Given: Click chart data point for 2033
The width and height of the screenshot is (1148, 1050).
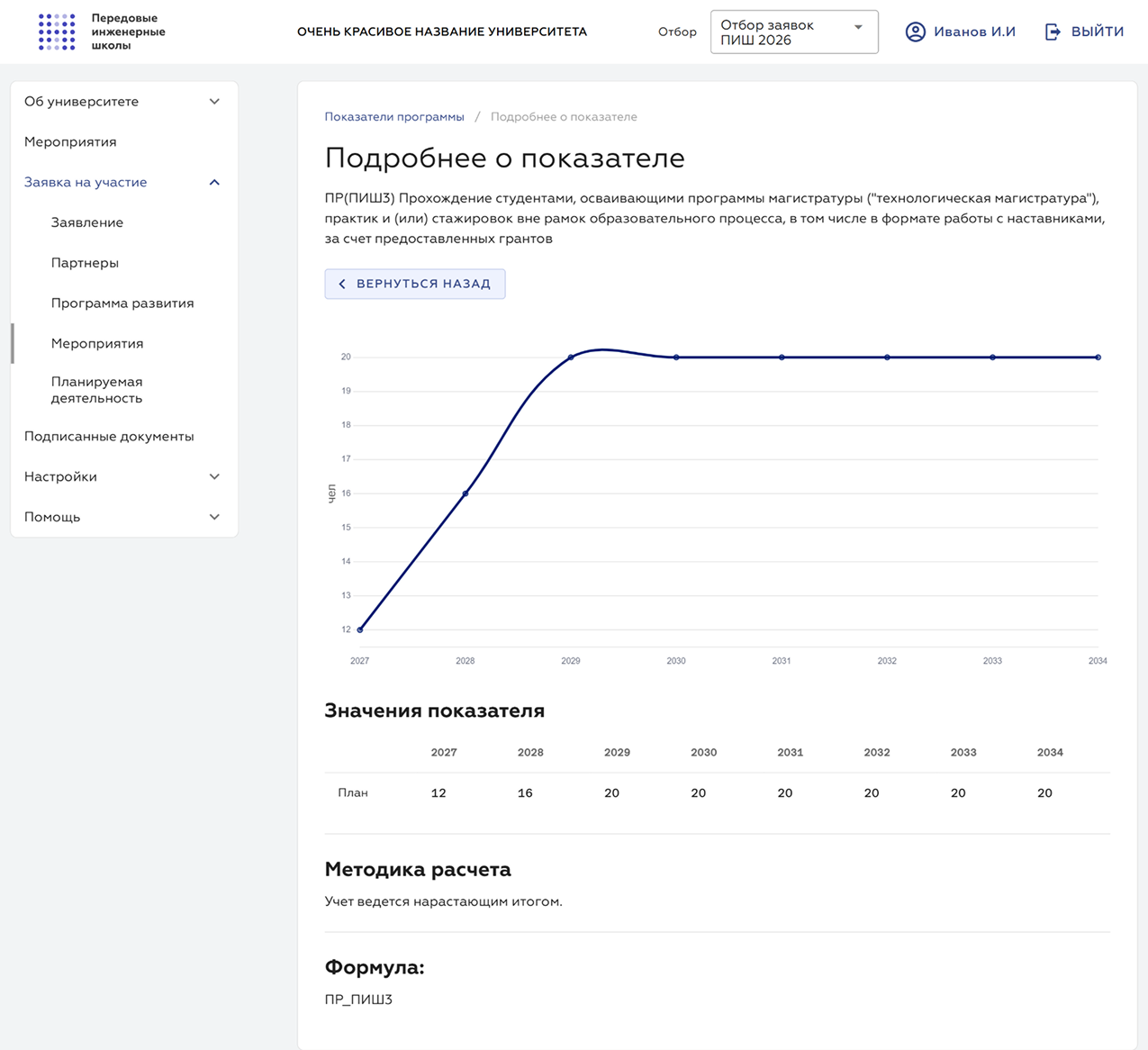Looking at the screenshot, I should tap(993, 358).
